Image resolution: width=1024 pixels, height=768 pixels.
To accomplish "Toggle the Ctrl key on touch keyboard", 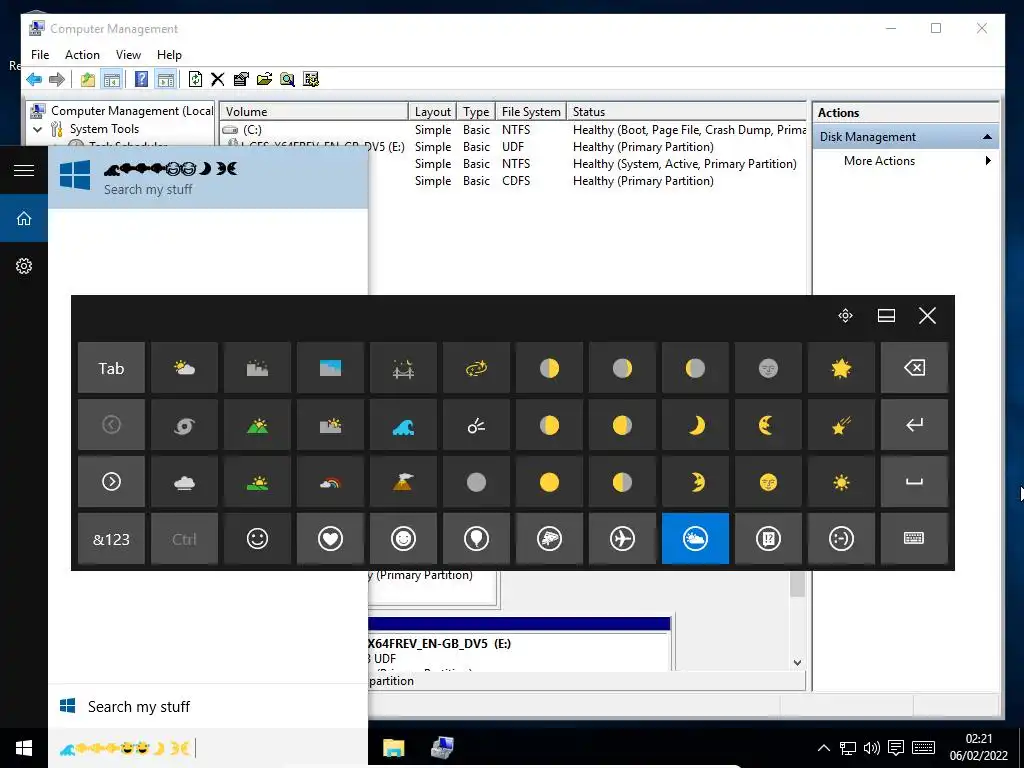I will coord(184,539).
